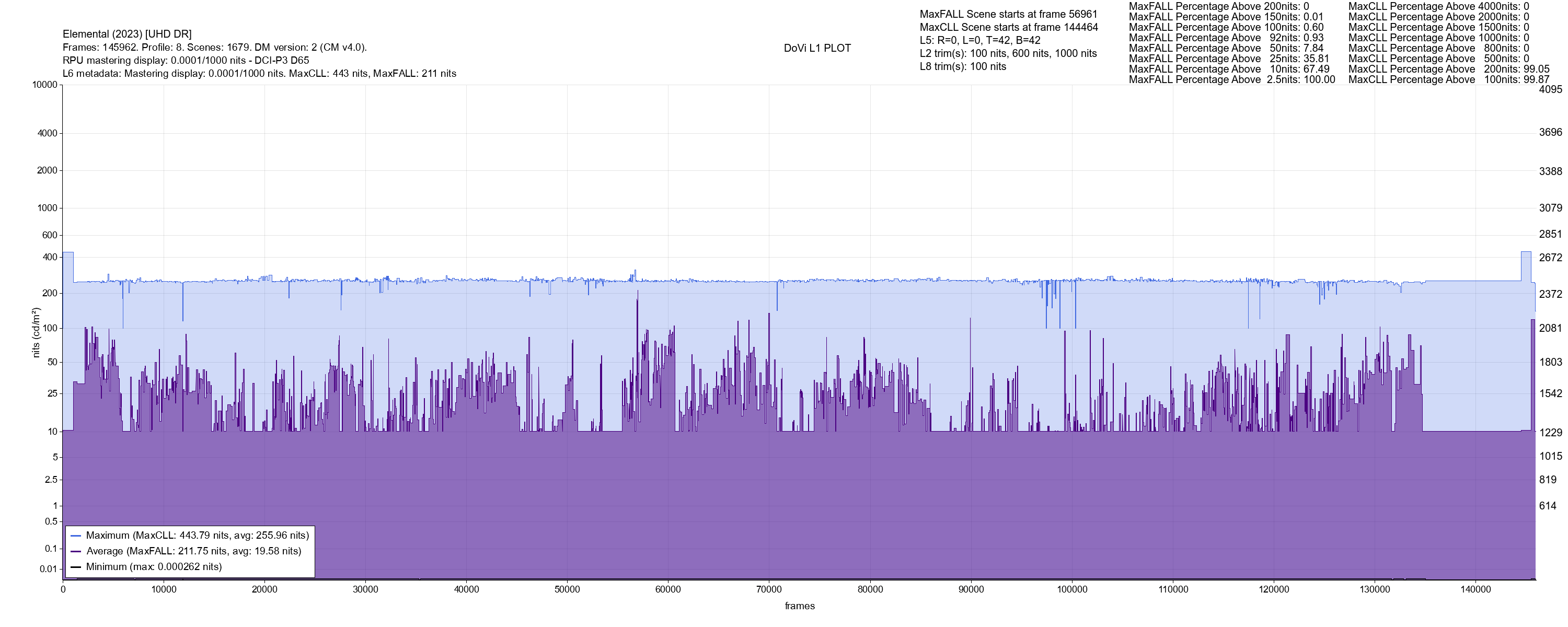1568x627 pixels.
Task: Click the MaxFALL Scene starts at frame text
Action: coord(1008,14)
